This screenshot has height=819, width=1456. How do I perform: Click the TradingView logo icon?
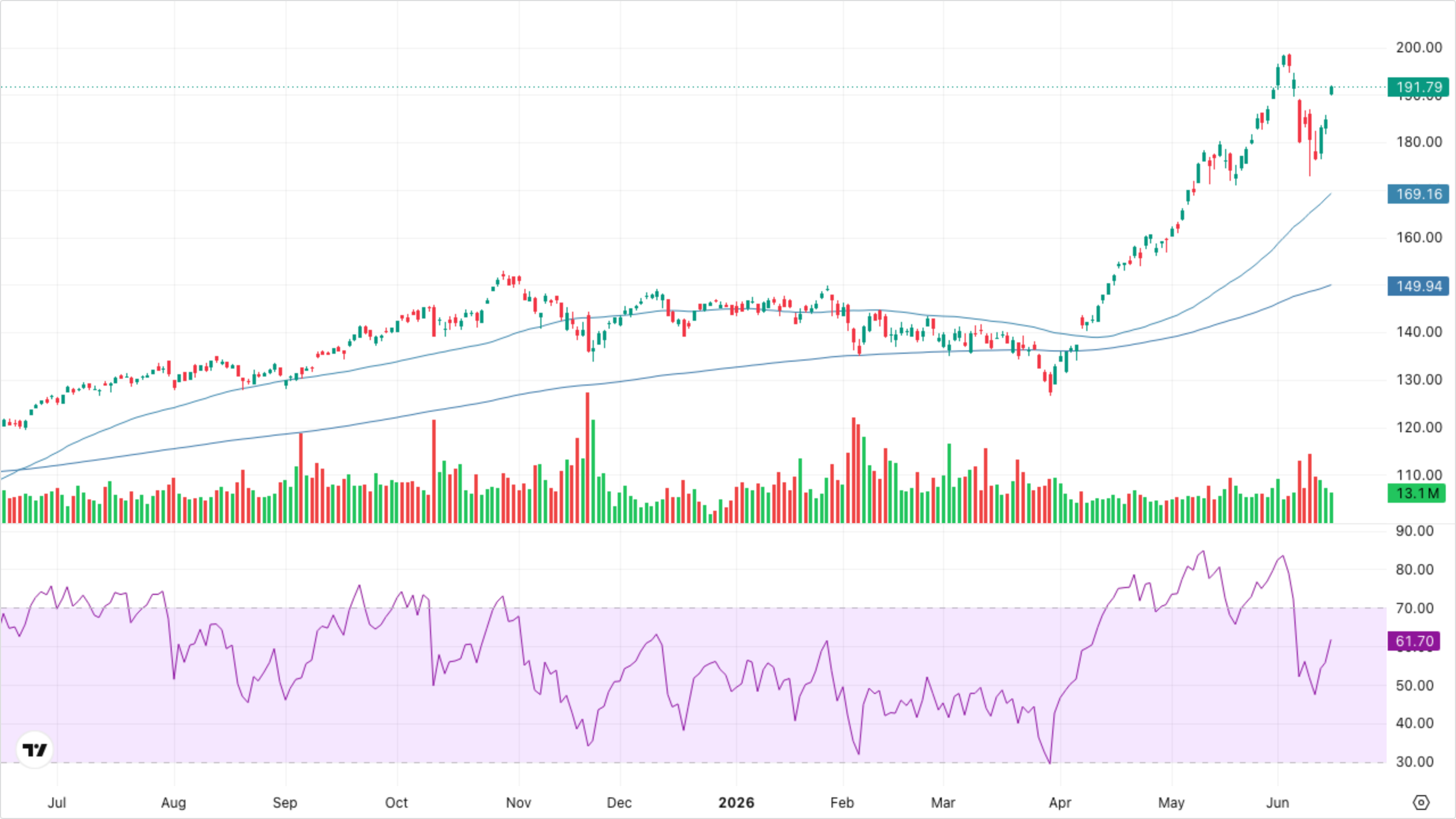click(x=35, y=750)
